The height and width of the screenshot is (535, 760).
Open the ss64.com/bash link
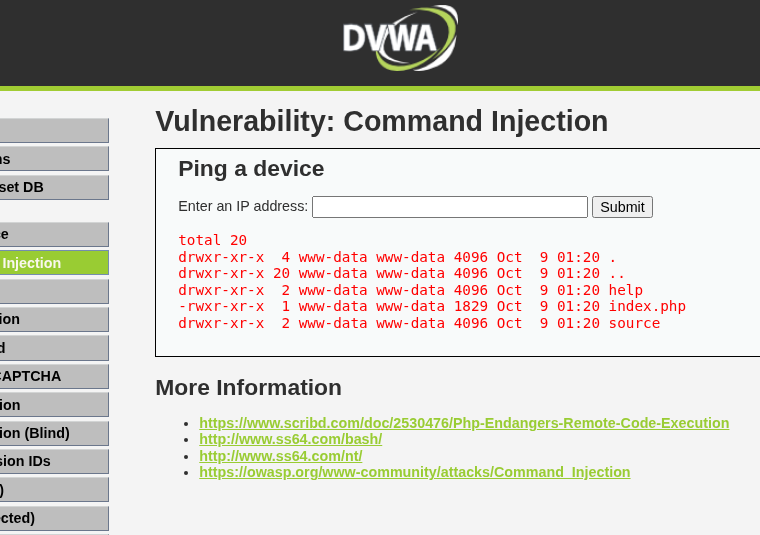click(290, 439)
